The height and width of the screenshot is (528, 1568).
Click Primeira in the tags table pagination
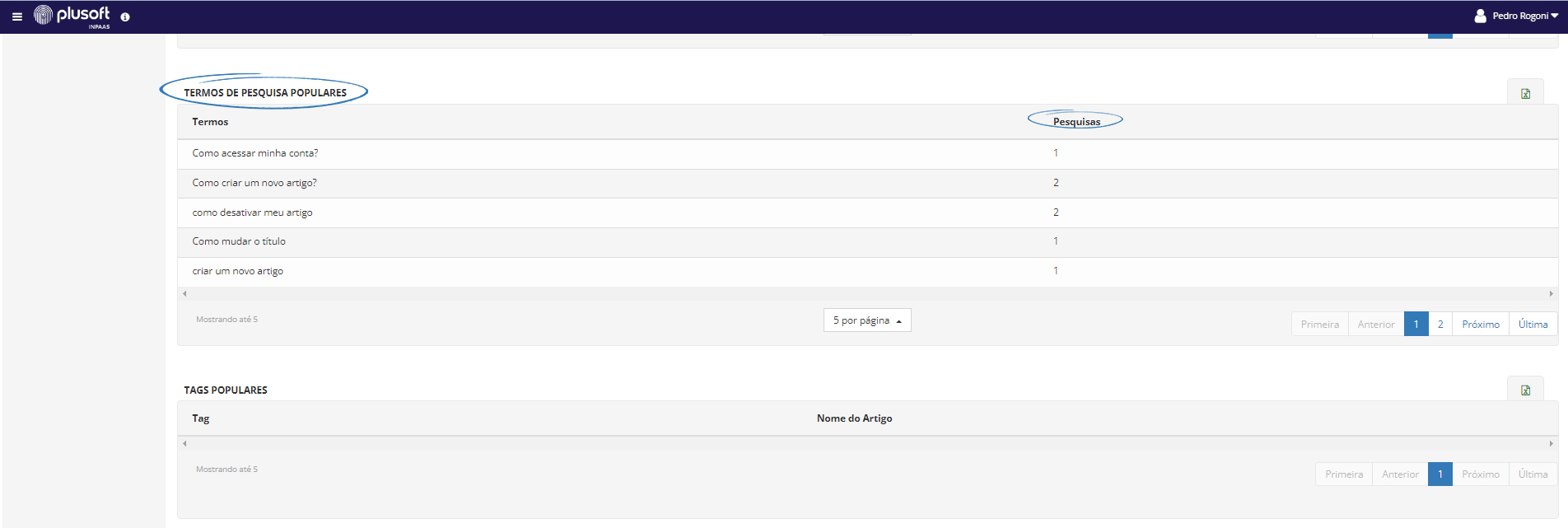point(1344,474)
